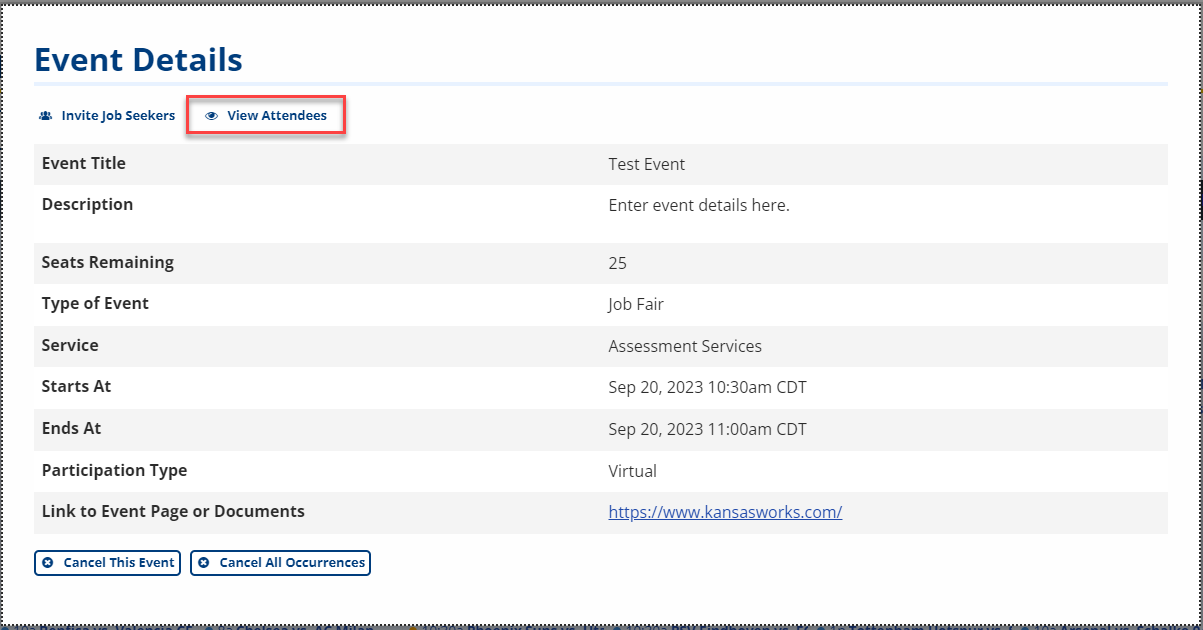The height and width of the screenshot is (630, 1203).
Task: Click the Assessment Services service value
Action: [684, 346]
